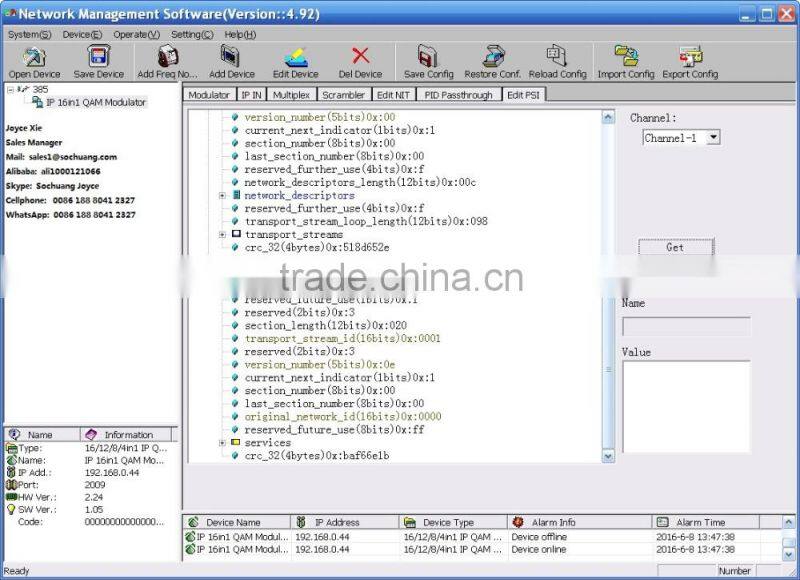Click the Reload Config icon

[x=557, y=57]
